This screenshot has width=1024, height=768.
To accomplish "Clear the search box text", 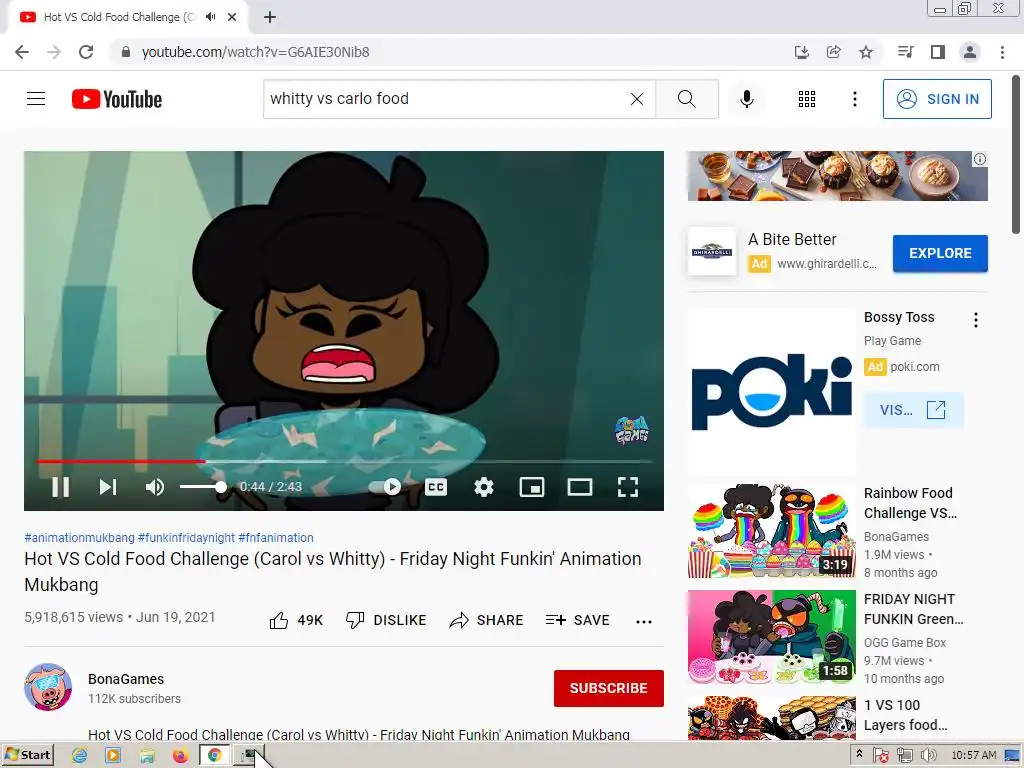I will (x=637, y=99).
